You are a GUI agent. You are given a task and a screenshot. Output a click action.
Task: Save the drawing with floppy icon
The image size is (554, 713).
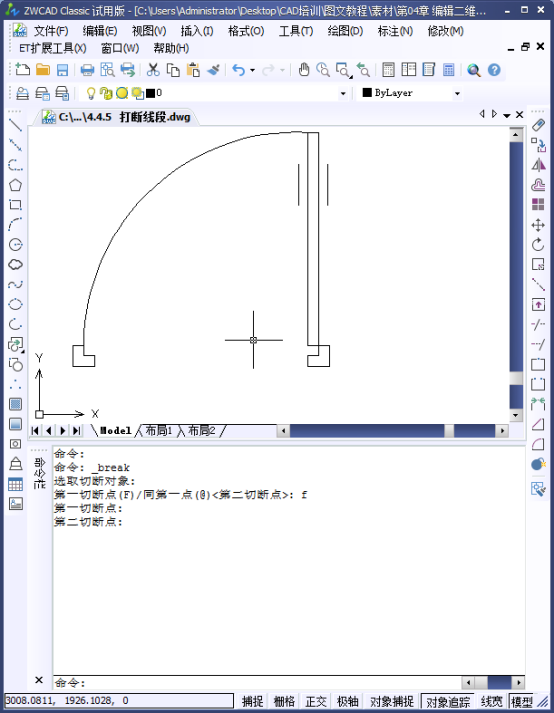(x=62, y=70)
